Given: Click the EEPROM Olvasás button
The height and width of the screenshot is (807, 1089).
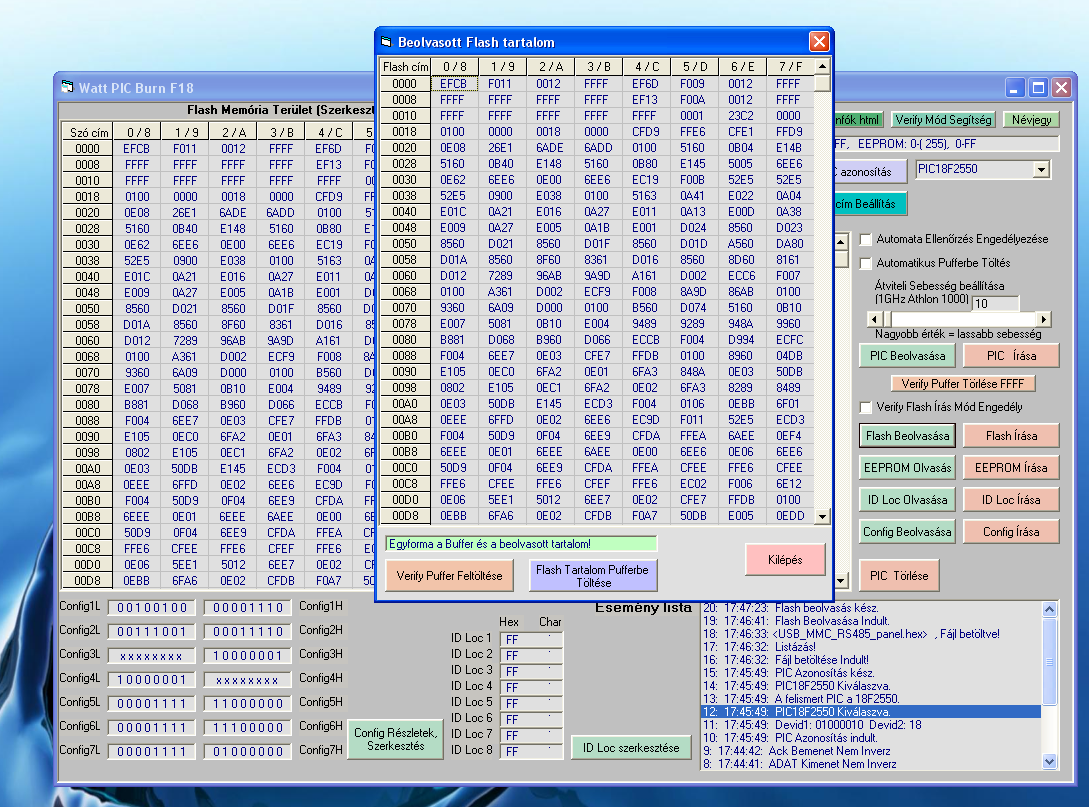Looking at the screenshot, I should pos(907,467).
